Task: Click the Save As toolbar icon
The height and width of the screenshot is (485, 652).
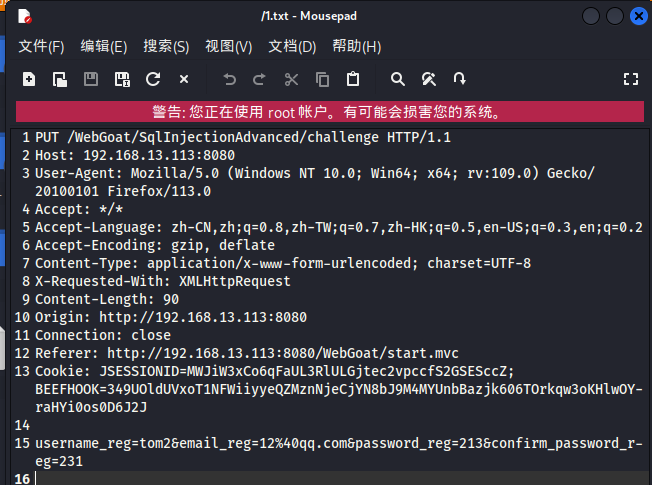Action: [x=122, y=79]
